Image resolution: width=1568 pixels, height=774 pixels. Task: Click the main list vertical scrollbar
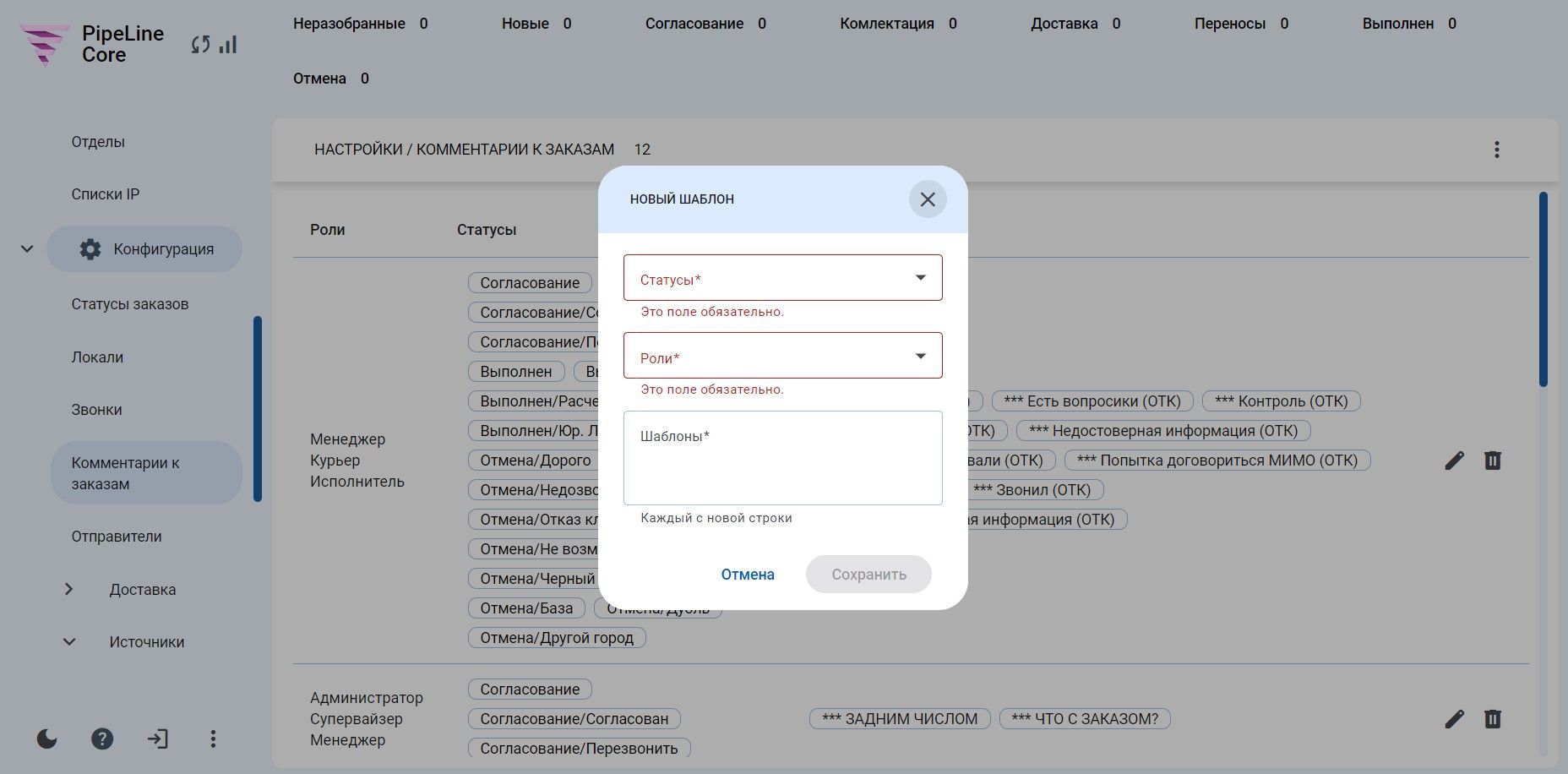tap(1543, 289)
